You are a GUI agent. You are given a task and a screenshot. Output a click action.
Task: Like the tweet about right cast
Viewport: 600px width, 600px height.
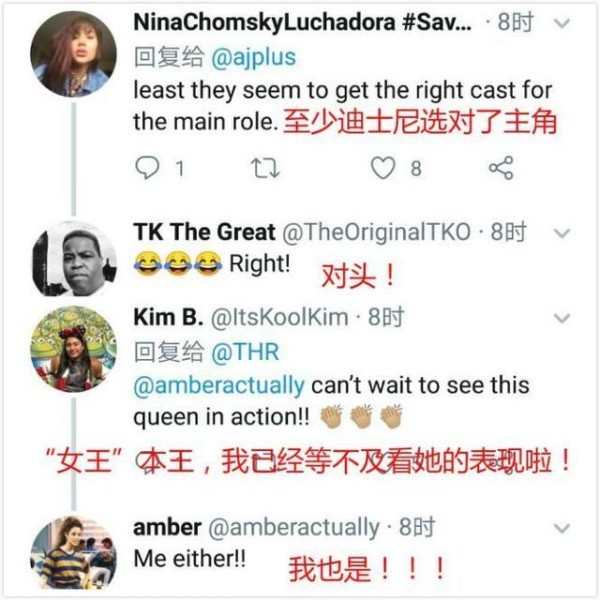pos(383,168)
